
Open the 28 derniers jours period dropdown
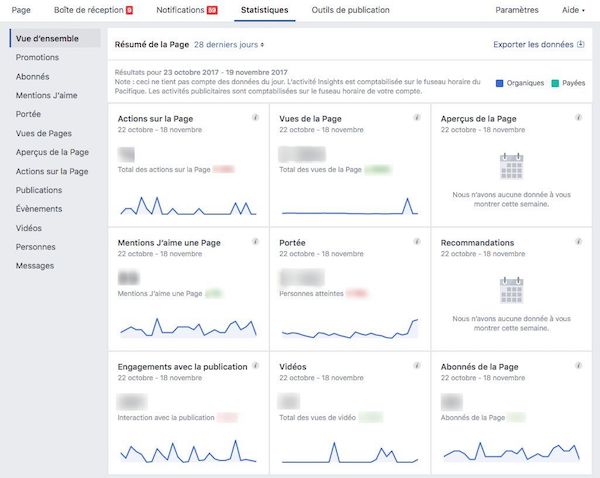230,45
